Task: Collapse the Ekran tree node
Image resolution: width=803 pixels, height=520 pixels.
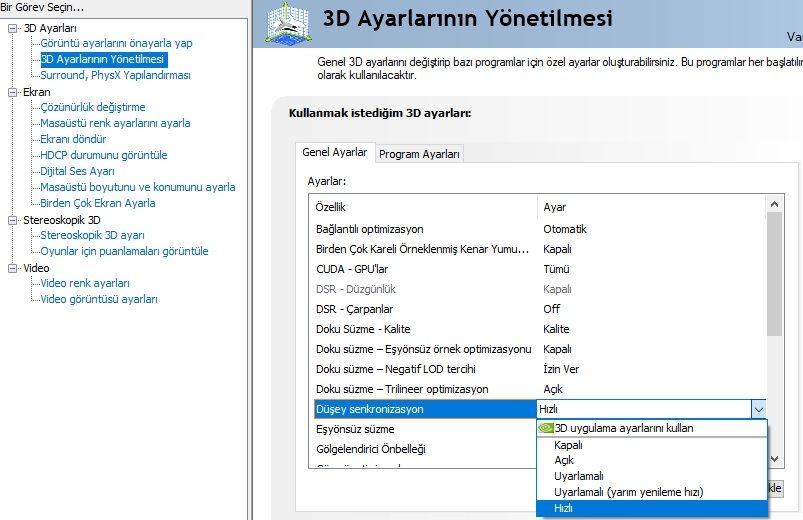Action: [x=12, y=92]
